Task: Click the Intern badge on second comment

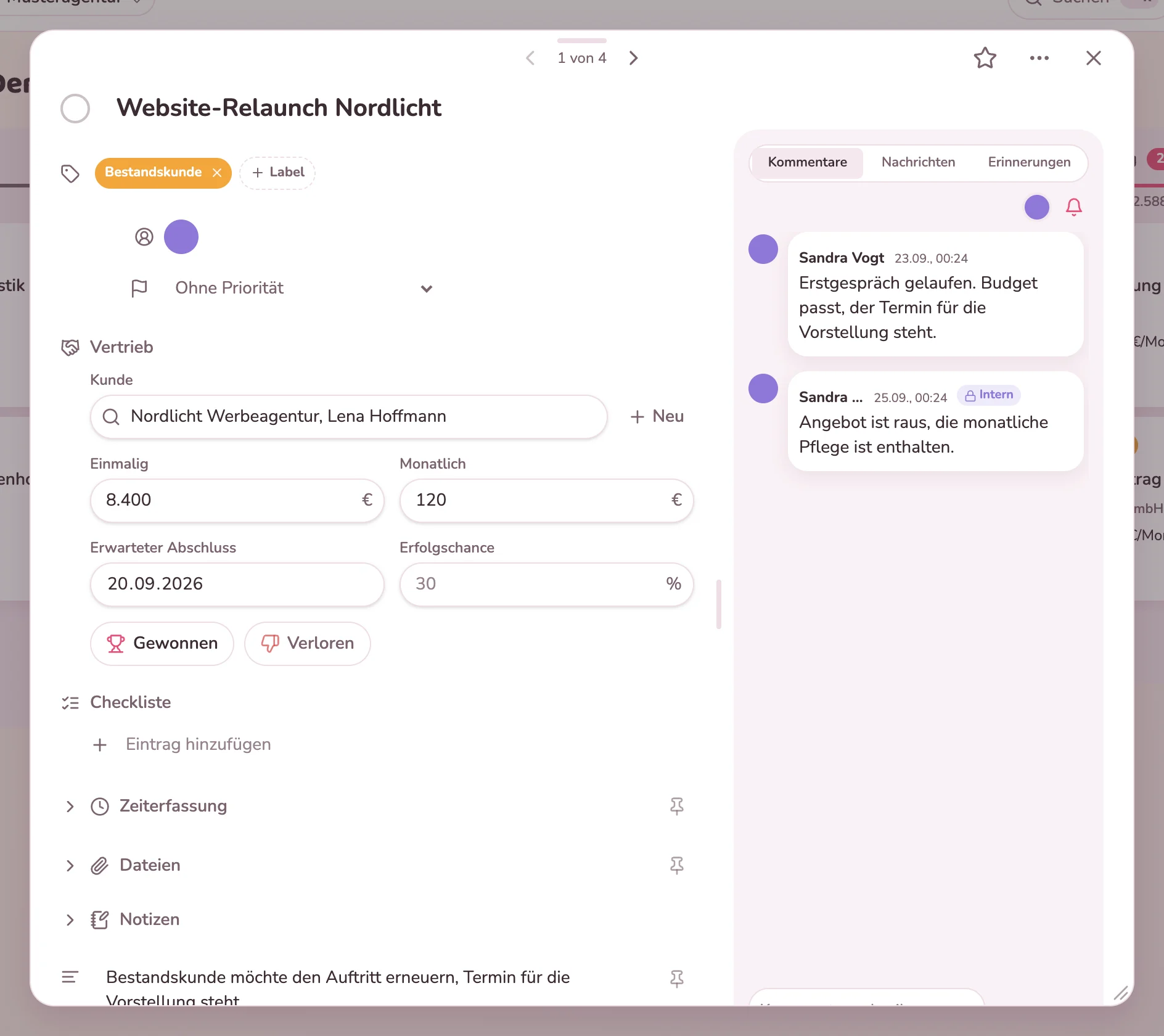Action: (989, 395)
